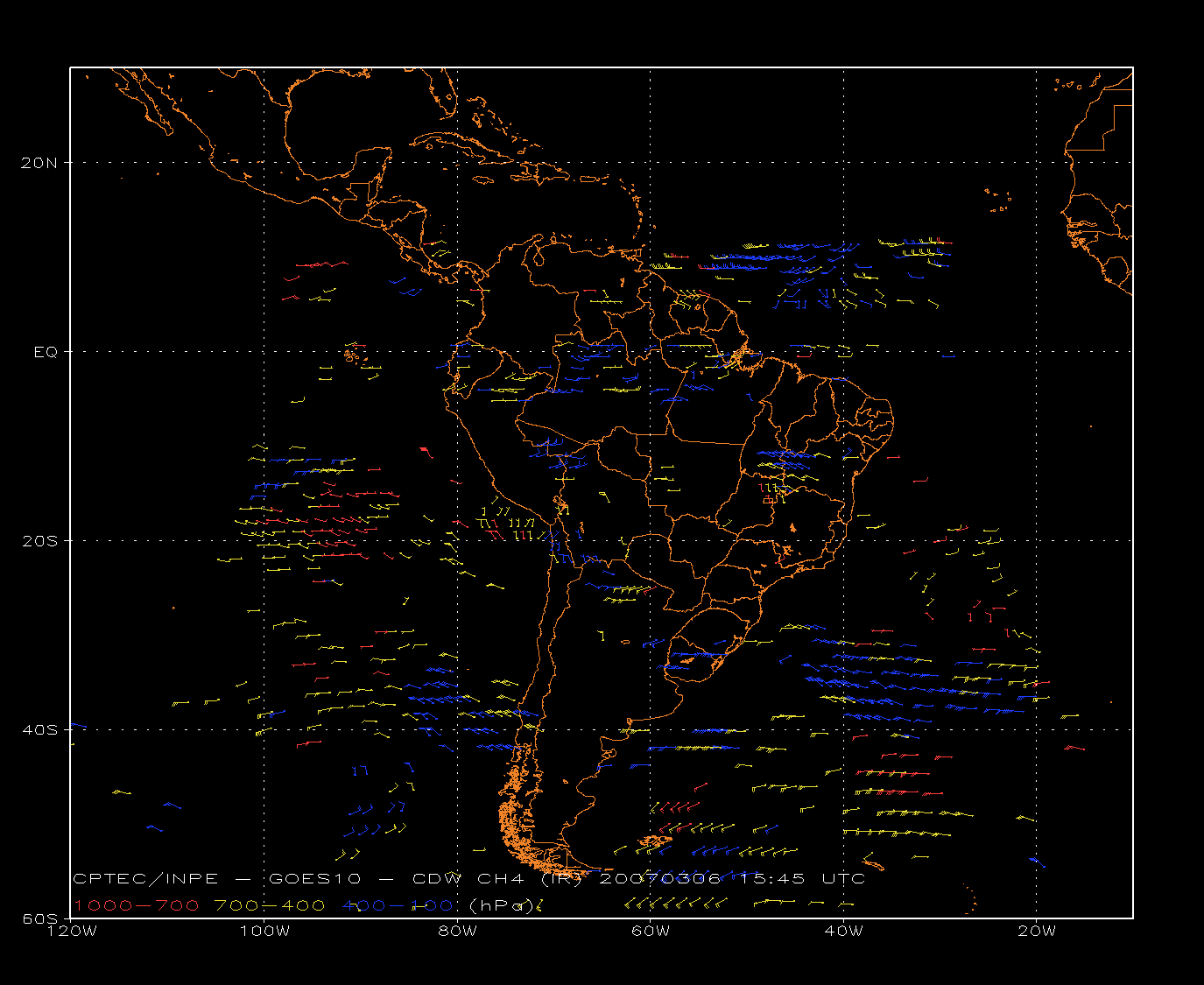1204x985 pixels.
Task: Click the blue 400-100 legend entry
Action: tap(398, 905)
